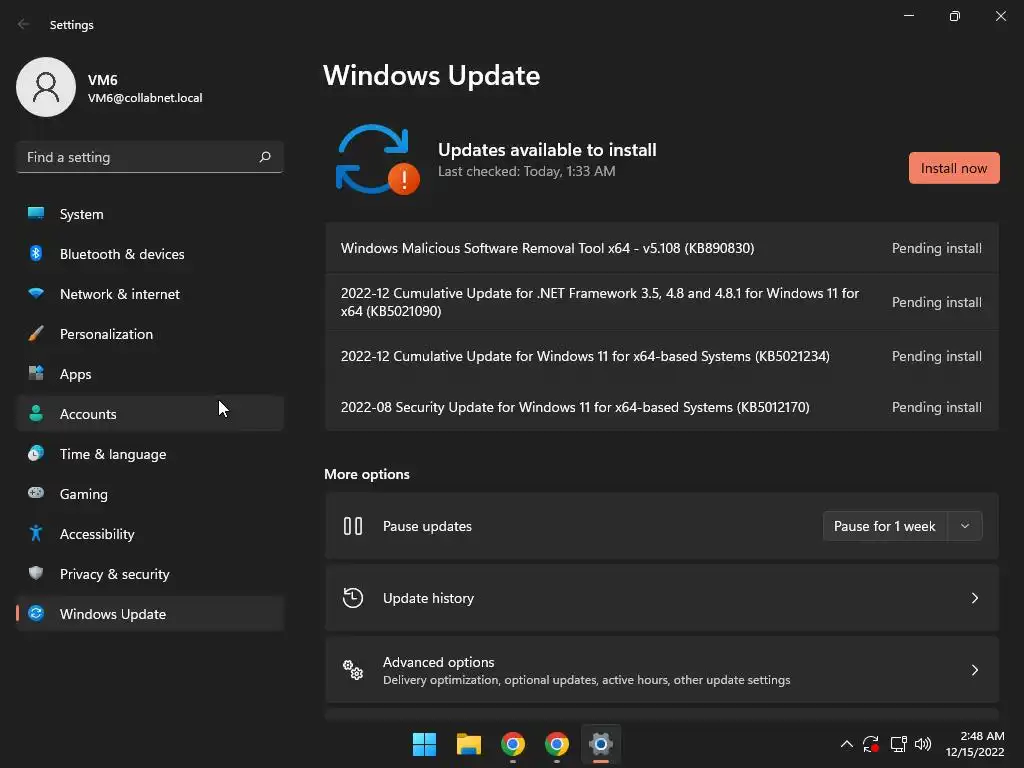Click the Accessibility figure icon
The width and height of the screenshot is (1024, 768).
pos(36,533)
